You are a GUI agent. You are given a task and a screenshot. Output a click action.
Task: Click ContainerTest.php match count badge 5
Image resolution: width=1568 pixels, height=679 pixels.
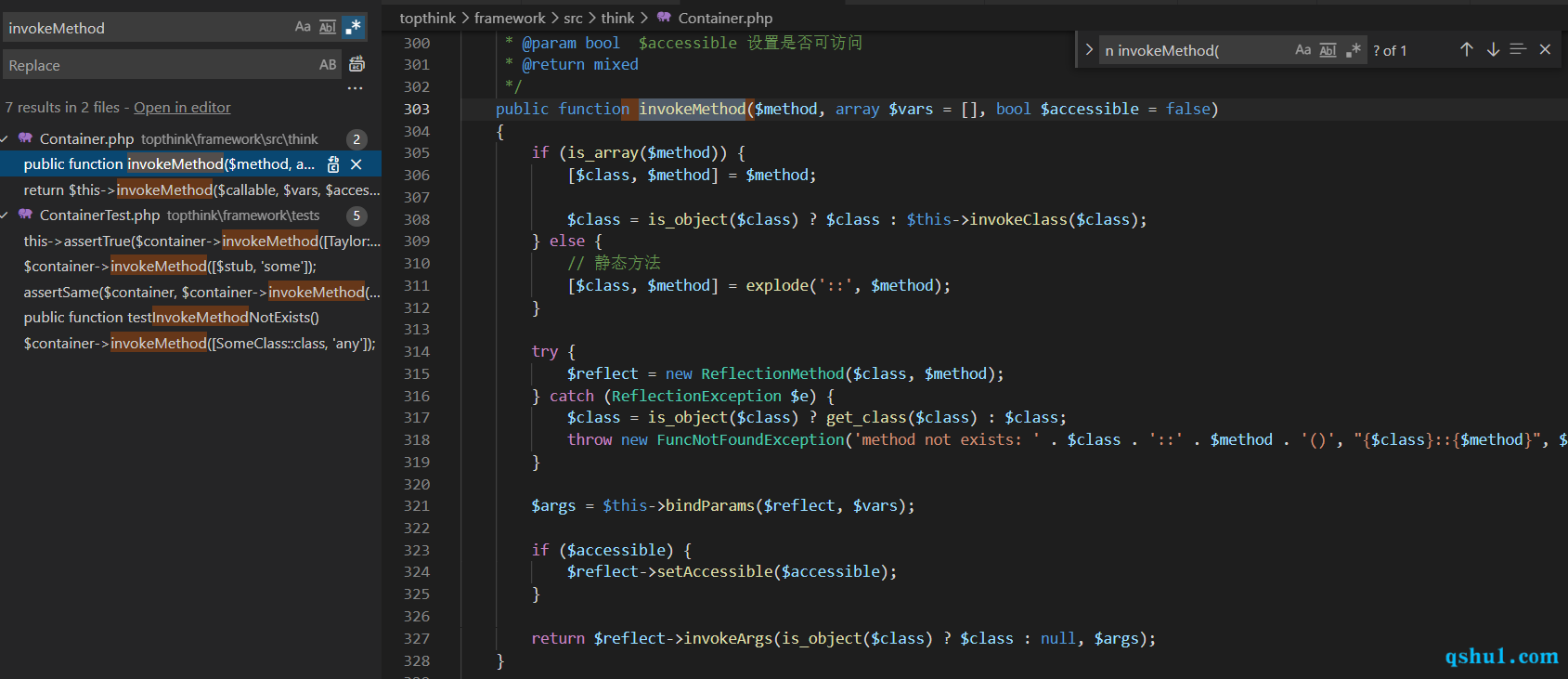click(356, 215)
